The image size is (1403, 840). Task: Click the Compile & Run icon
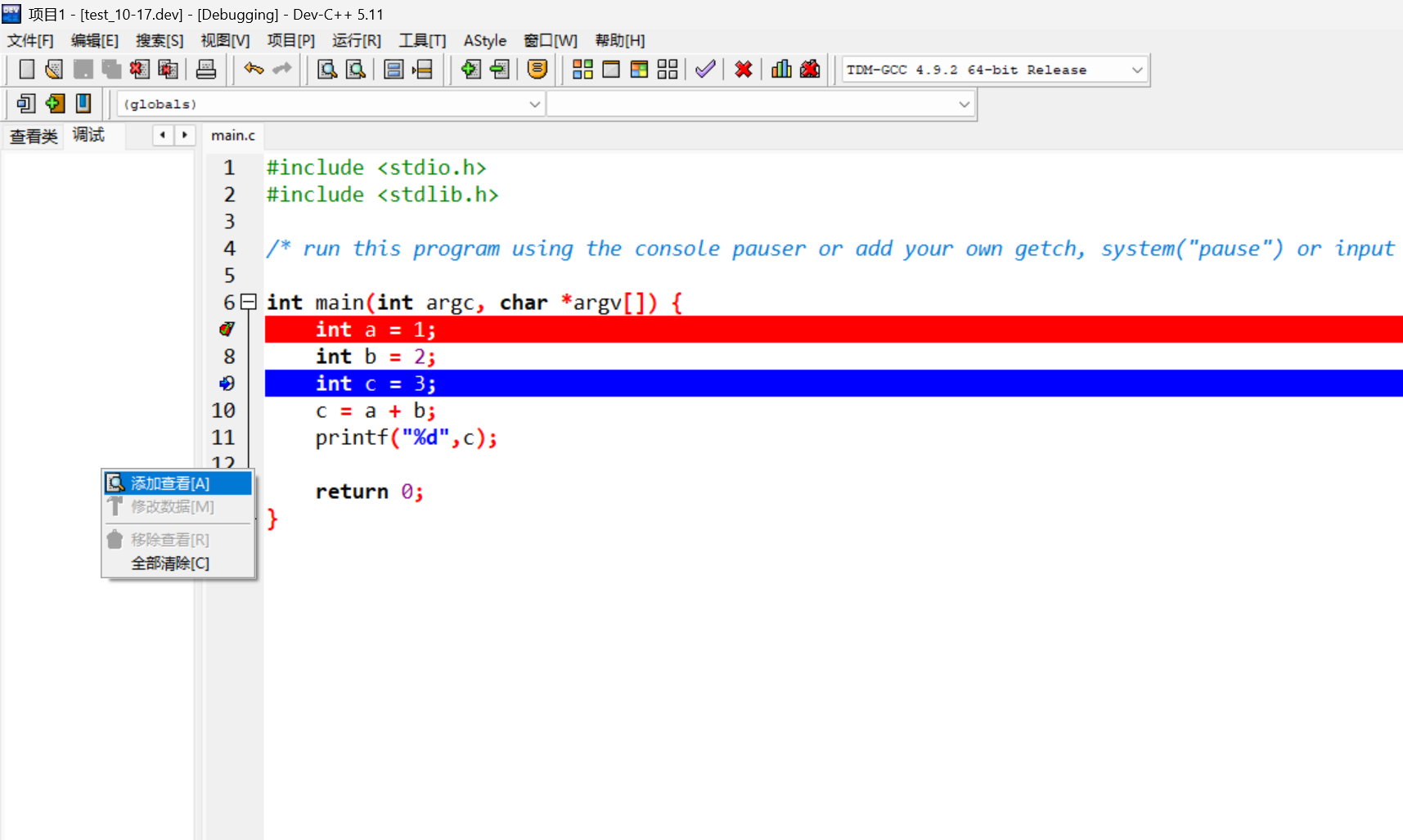point(639,70)
